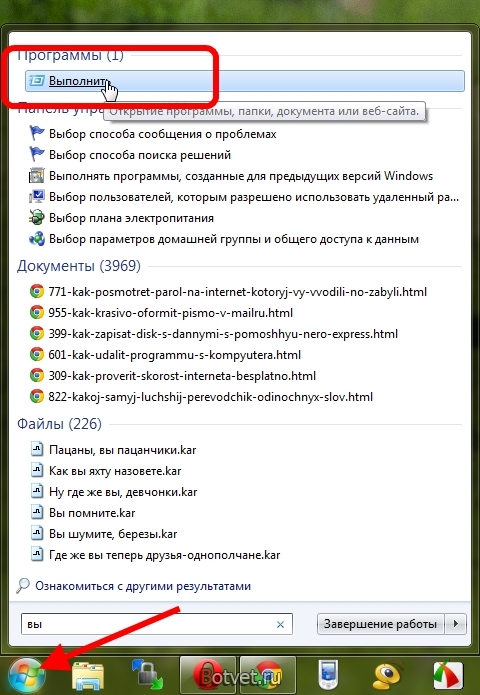Open the yellow bee app on the taskbar
This screenshot has width=480, height=695.
pyautogui.click(x=388, y=675)
